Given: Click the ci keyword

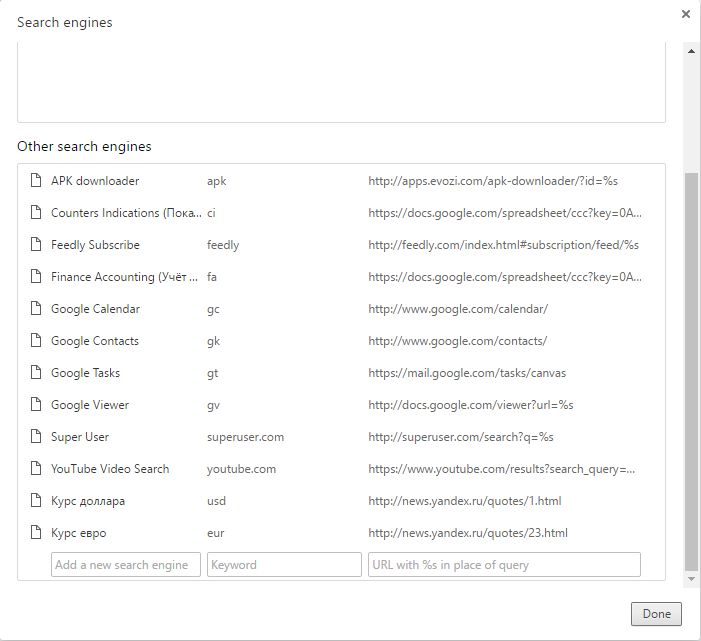Looking at the screenshot, I should pyautogui.click(x=211, y=213).
